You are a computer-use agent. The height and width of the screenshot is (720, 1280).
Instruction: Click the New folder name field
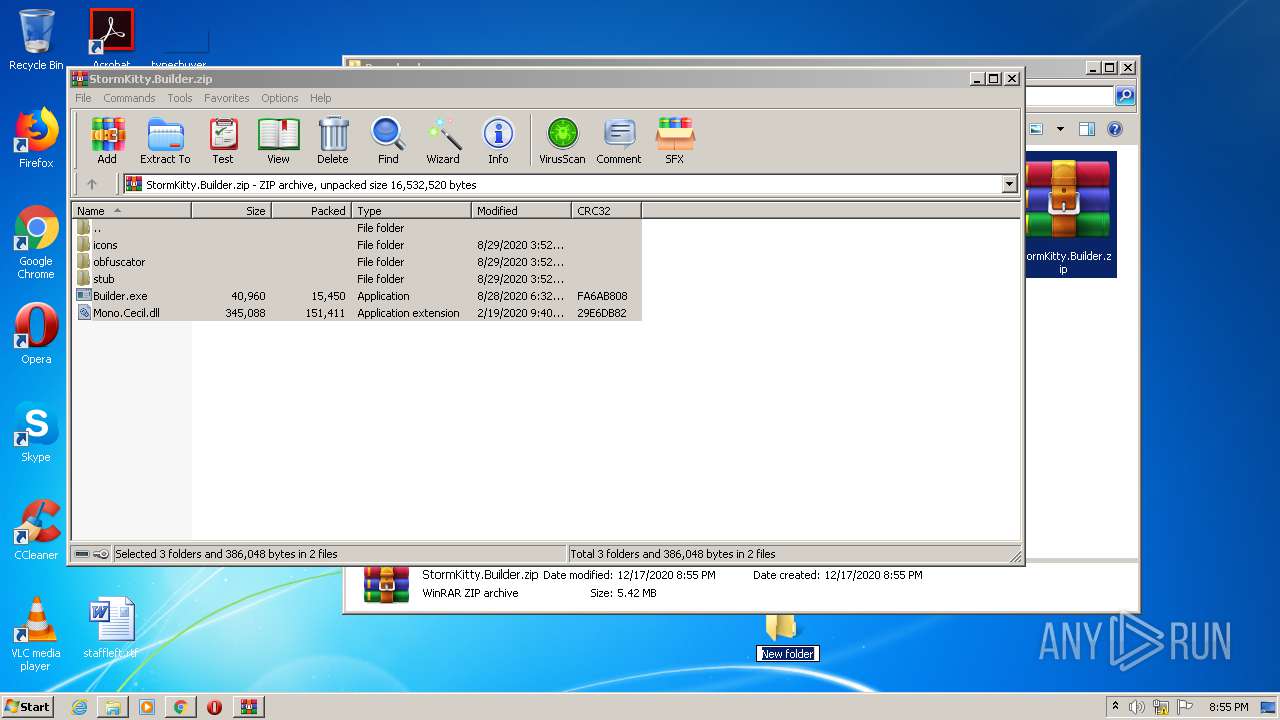787,654
